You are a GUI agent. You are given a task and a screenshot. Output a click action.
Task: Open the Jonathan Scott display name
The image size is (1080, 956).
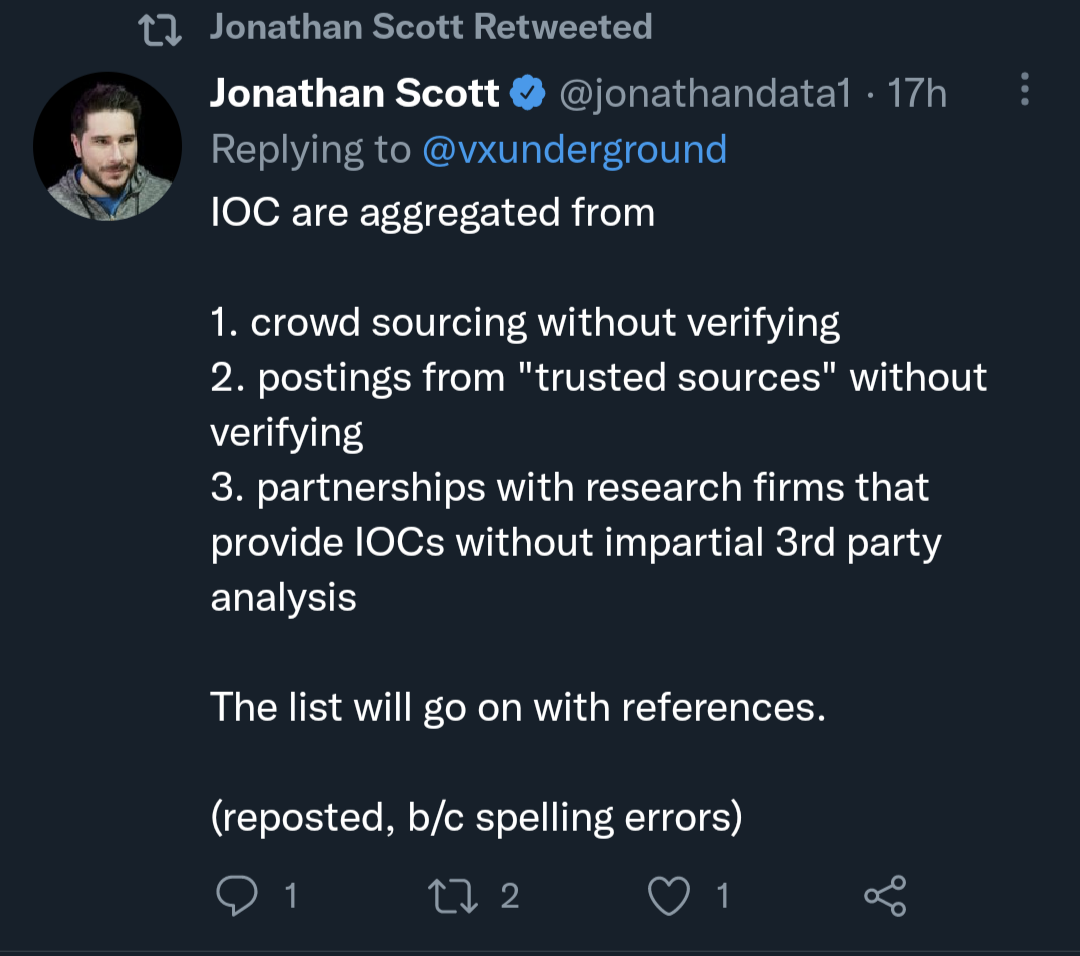[354, 94]
